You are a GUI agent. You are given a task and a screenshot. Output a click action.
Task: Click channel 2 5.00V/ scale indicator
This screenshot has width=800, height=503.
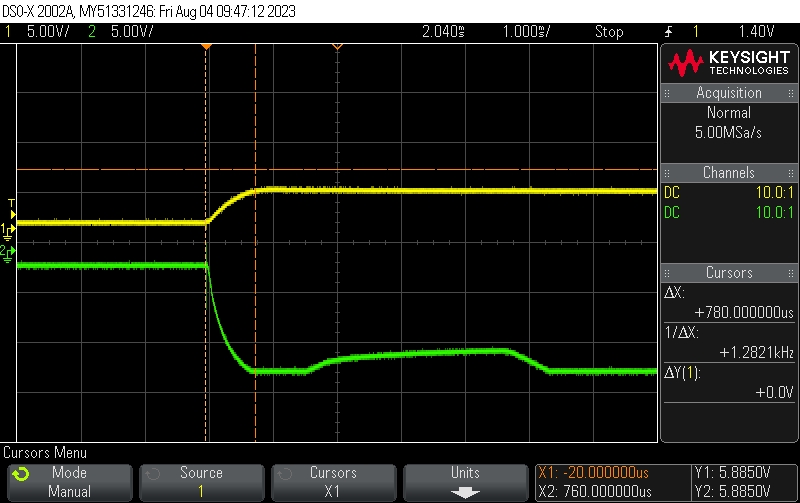click(125, 31)
